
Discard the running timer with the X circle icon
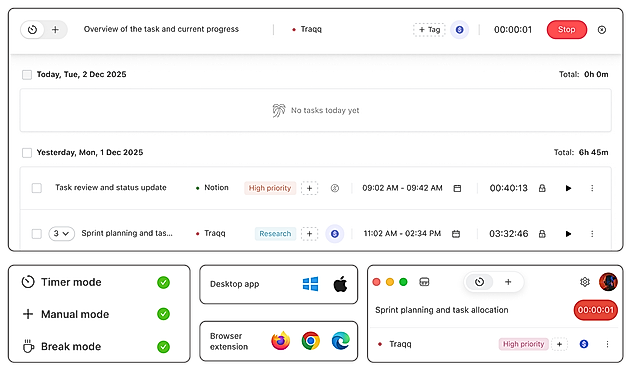(601, 29)
